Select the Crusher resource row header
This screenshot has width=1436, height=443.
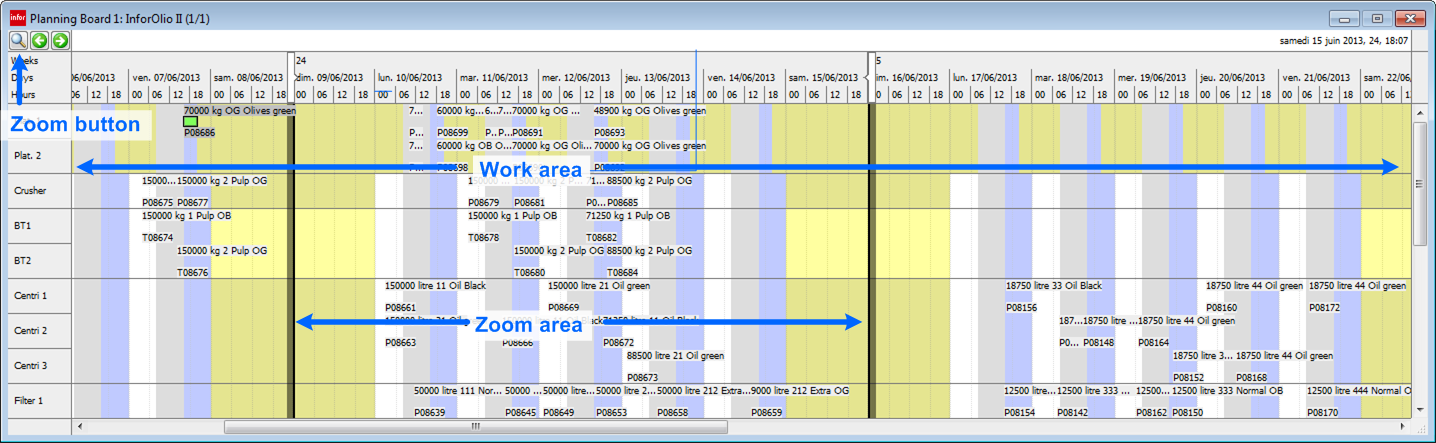[x=38, y=191]
